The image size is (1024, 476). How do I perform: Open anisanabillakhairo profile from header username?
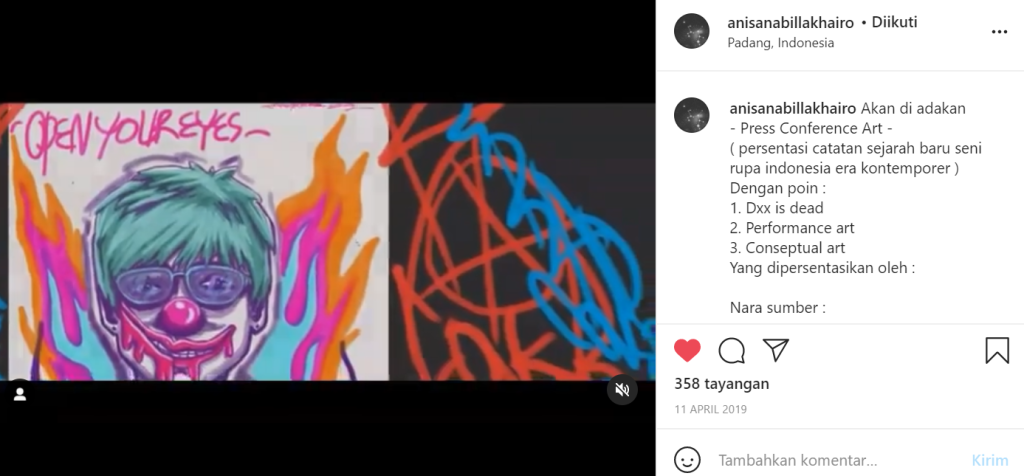point(790,23)
